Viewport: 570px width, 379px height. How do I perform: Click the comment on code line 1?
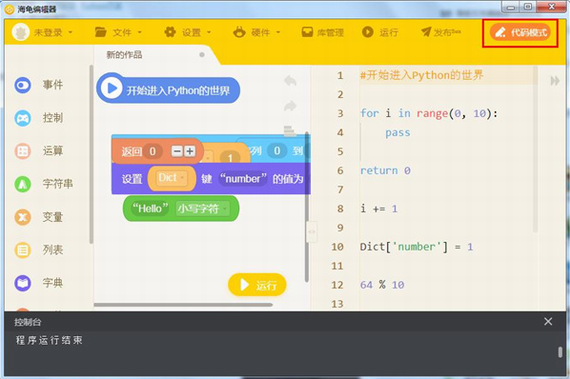[x=421, y=75]
